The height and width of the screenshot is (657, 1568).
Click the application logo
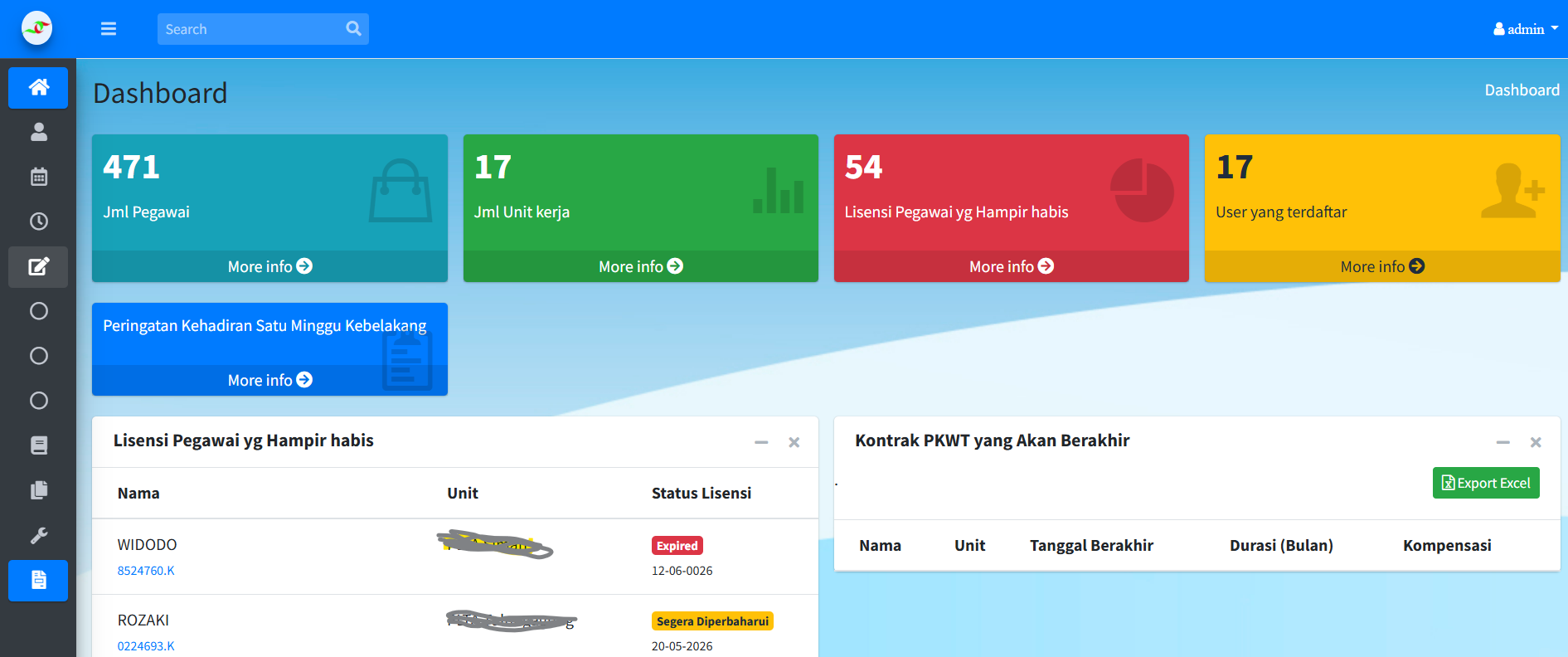click(37, 28)
